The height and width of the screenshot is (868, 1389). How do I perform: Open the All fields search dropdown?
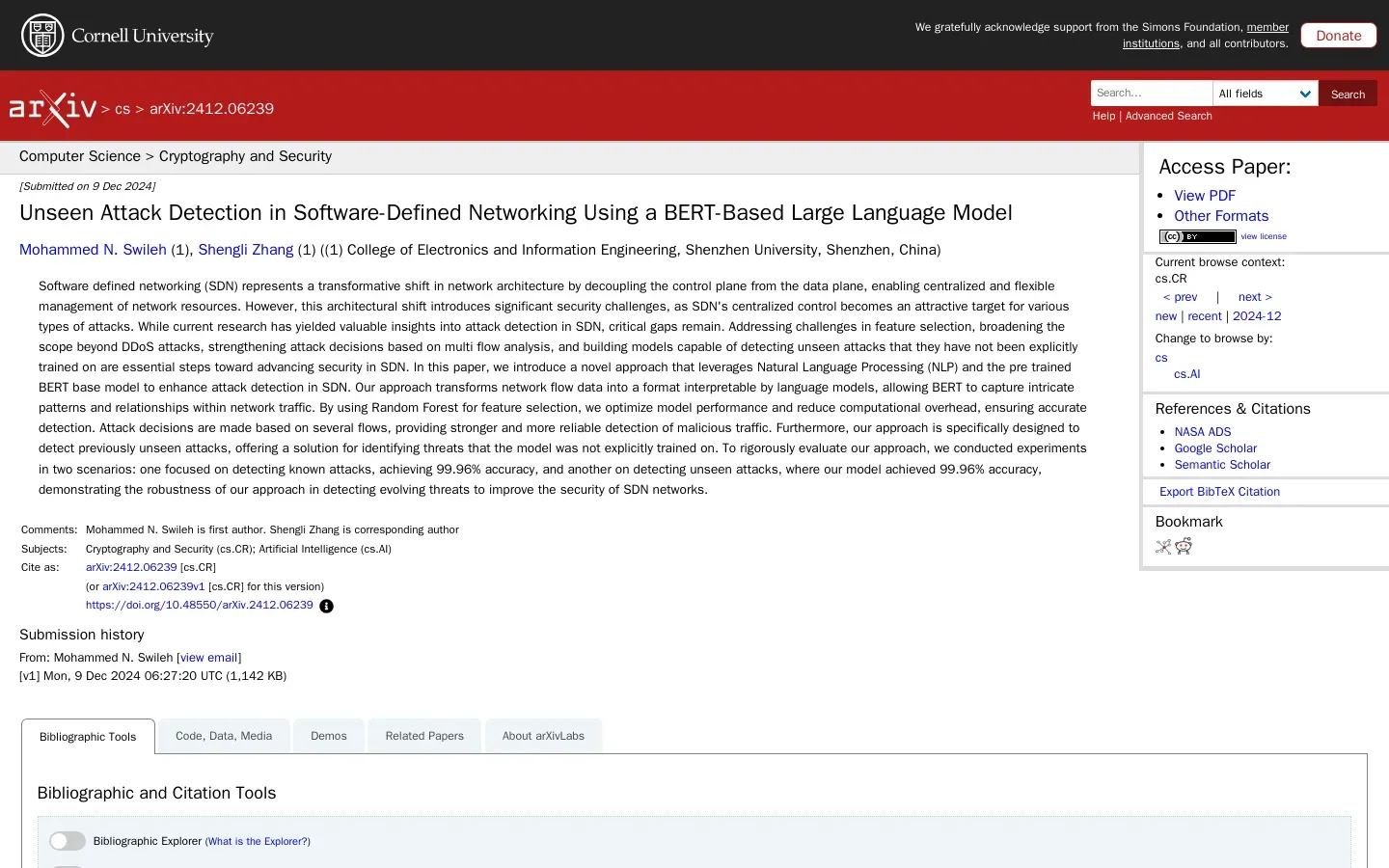click(1265, 94)
